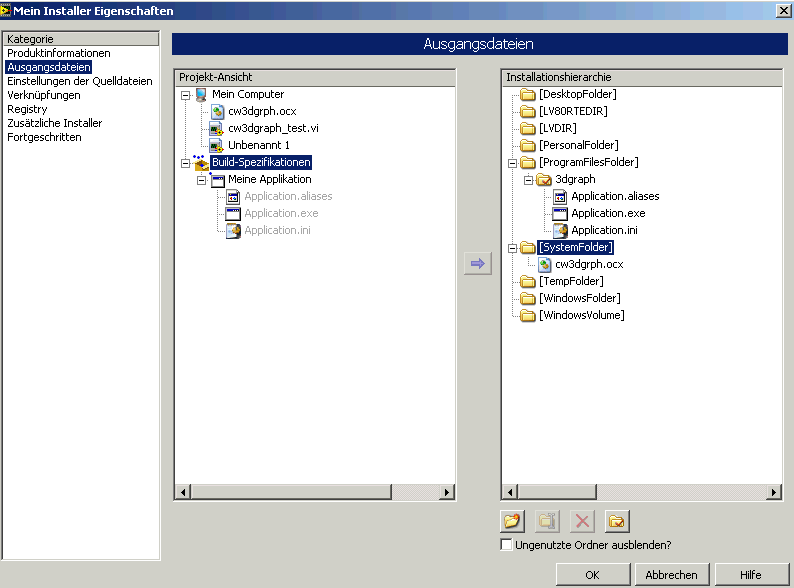Select Application.aliases label in Installationshierarchie
Viewport: 794px width, 588px height.
pos(615,197)
